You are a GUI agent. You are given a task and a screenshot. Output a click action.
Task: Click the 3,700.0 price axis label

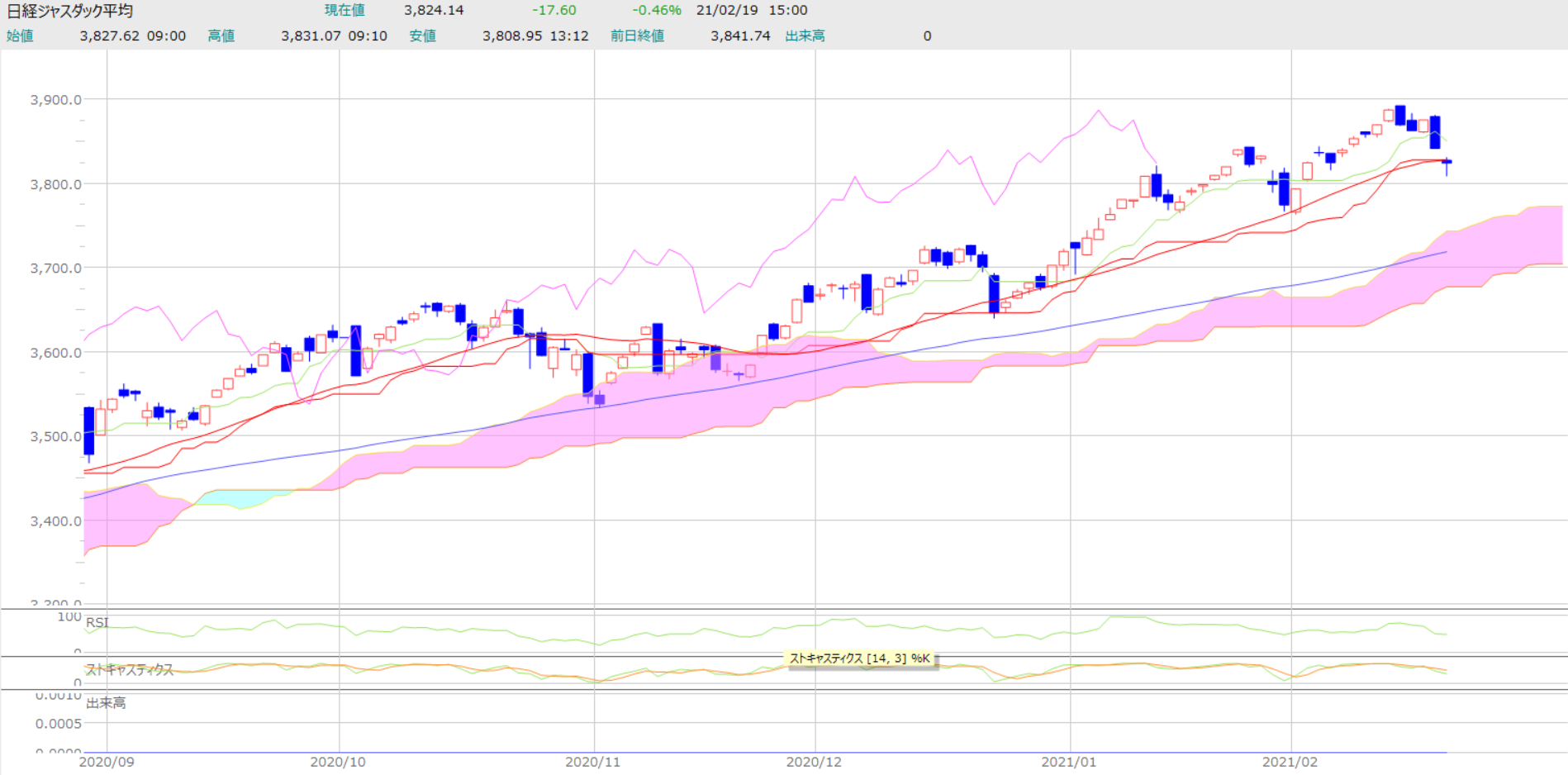[x=55, y=268]
